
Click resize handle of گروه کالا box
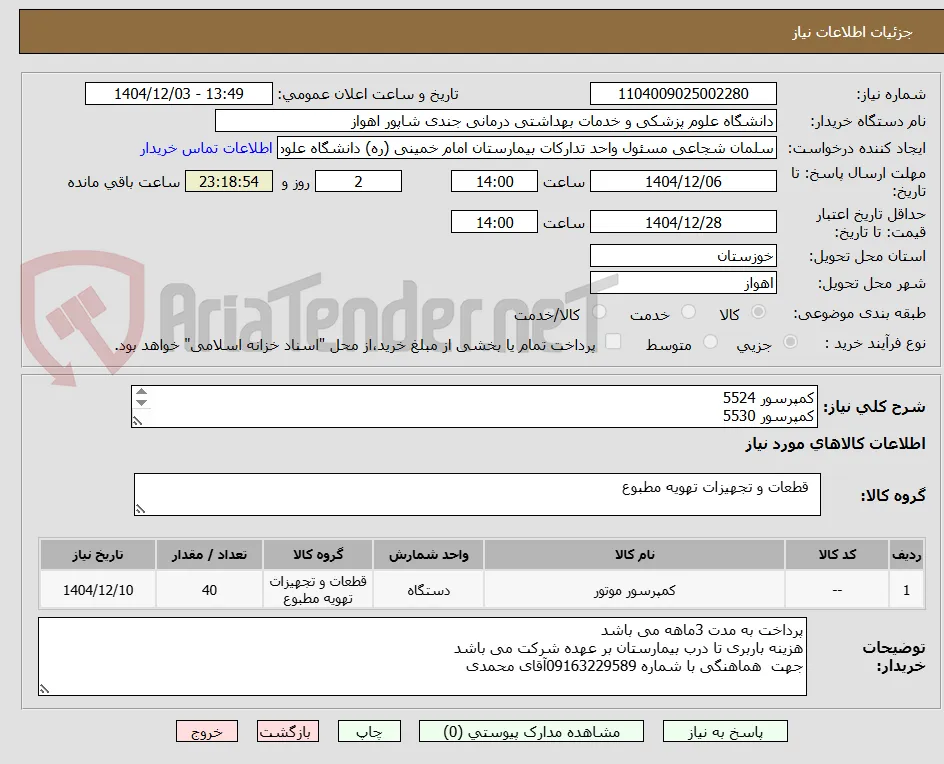140,509
